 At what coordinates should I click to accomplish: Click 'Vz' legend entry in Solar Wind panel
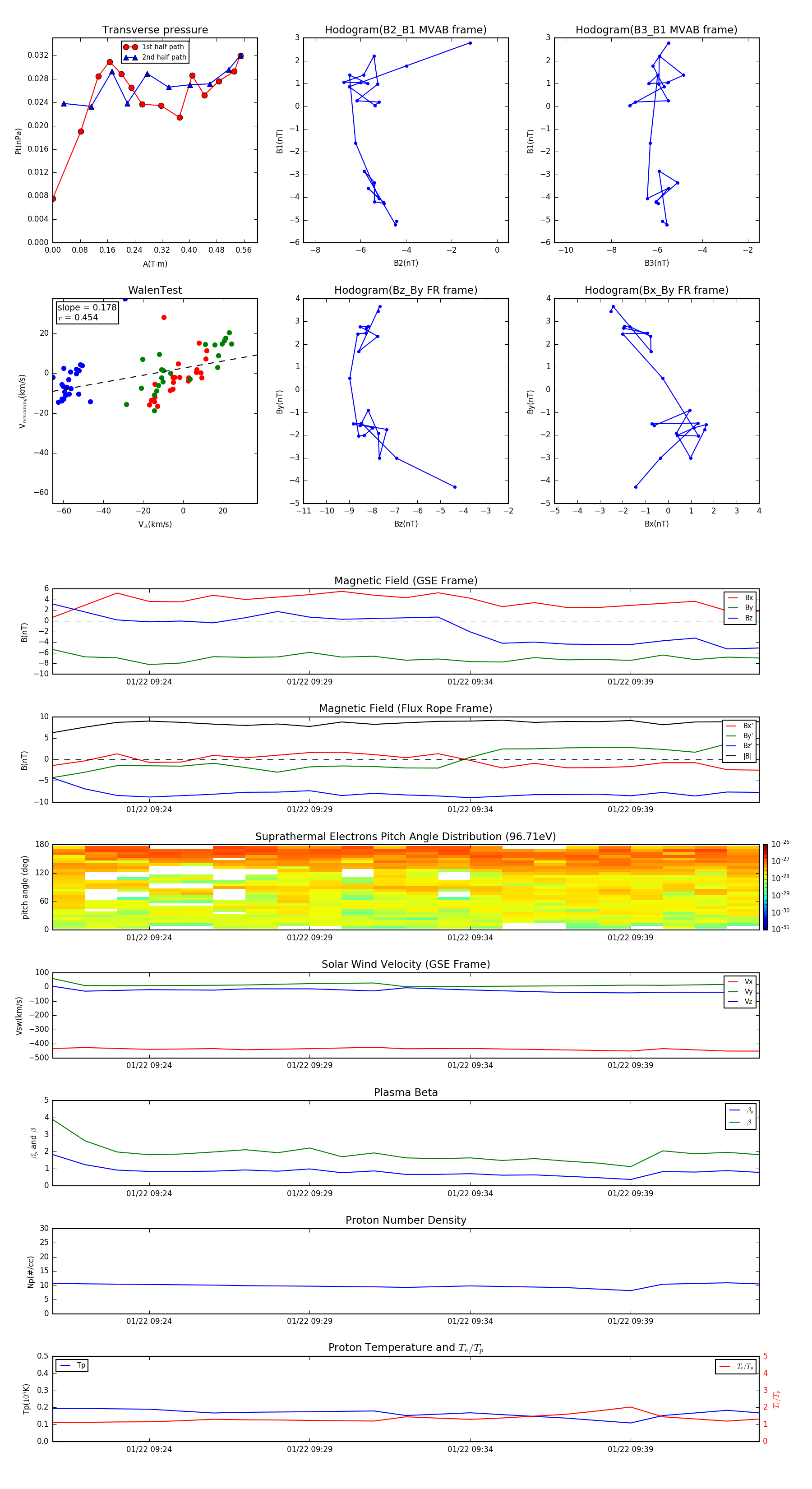point(740,1002)
